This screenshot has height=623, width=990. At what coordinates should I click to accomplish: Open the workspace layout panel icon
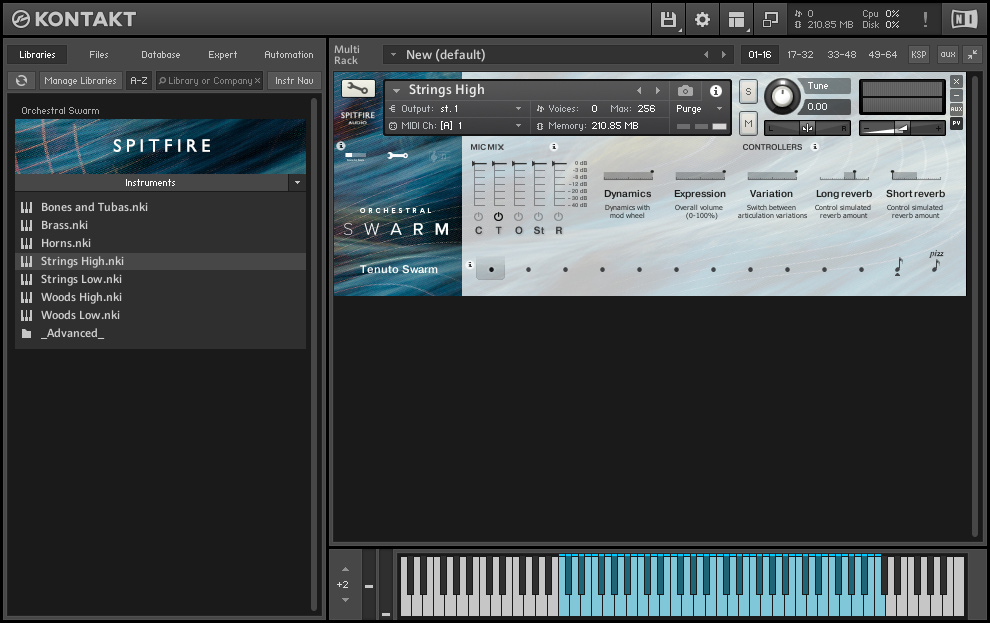tap(736, 19)
